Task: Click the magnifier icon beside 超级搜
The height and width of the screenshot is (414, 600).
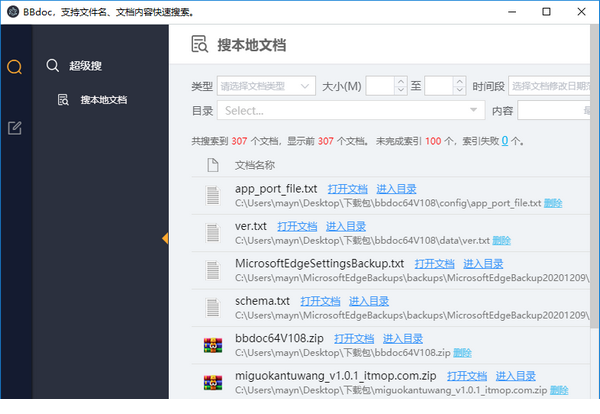Action: click(52, 65)
